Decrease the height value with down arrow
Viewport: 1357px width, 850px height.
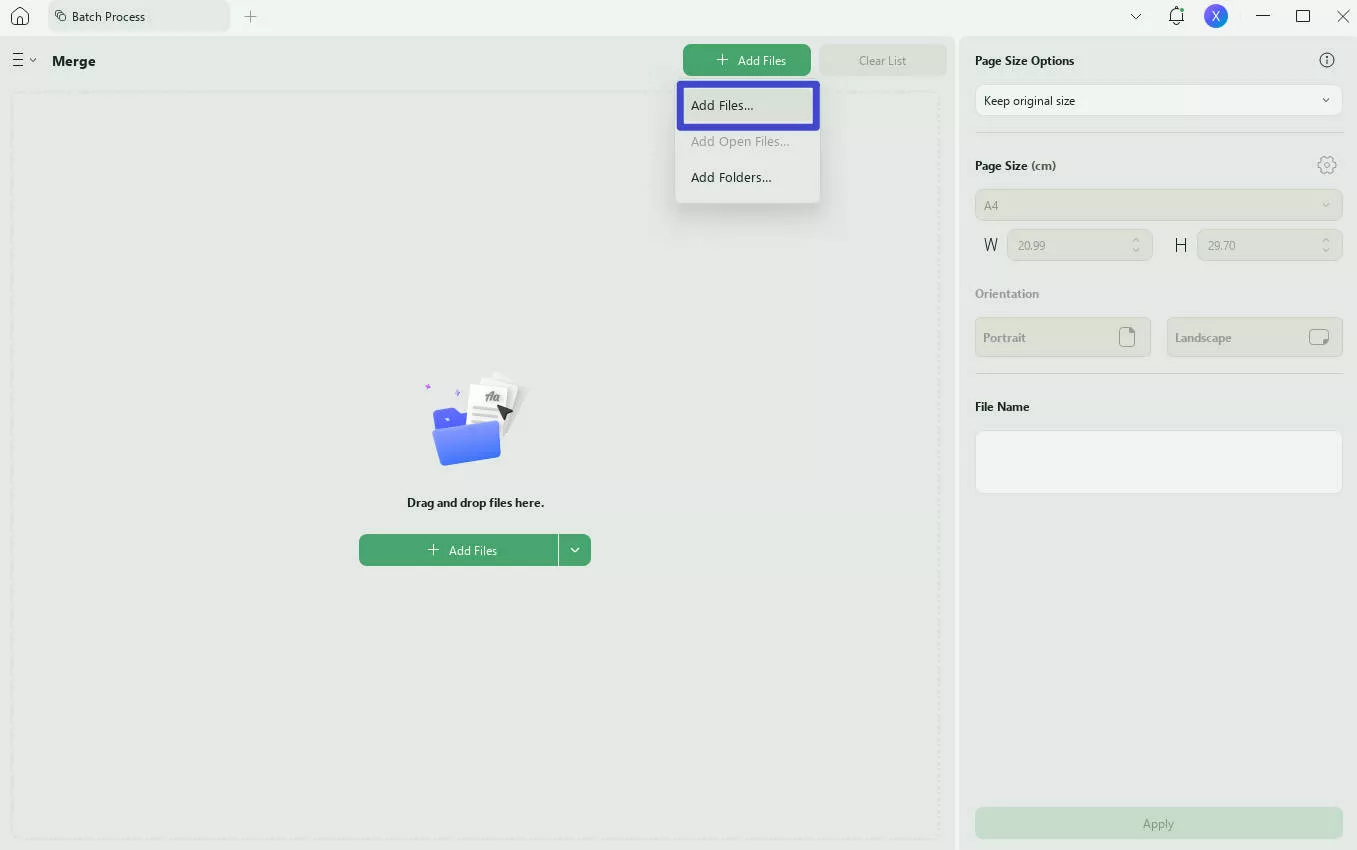[x=1326, y=250]
